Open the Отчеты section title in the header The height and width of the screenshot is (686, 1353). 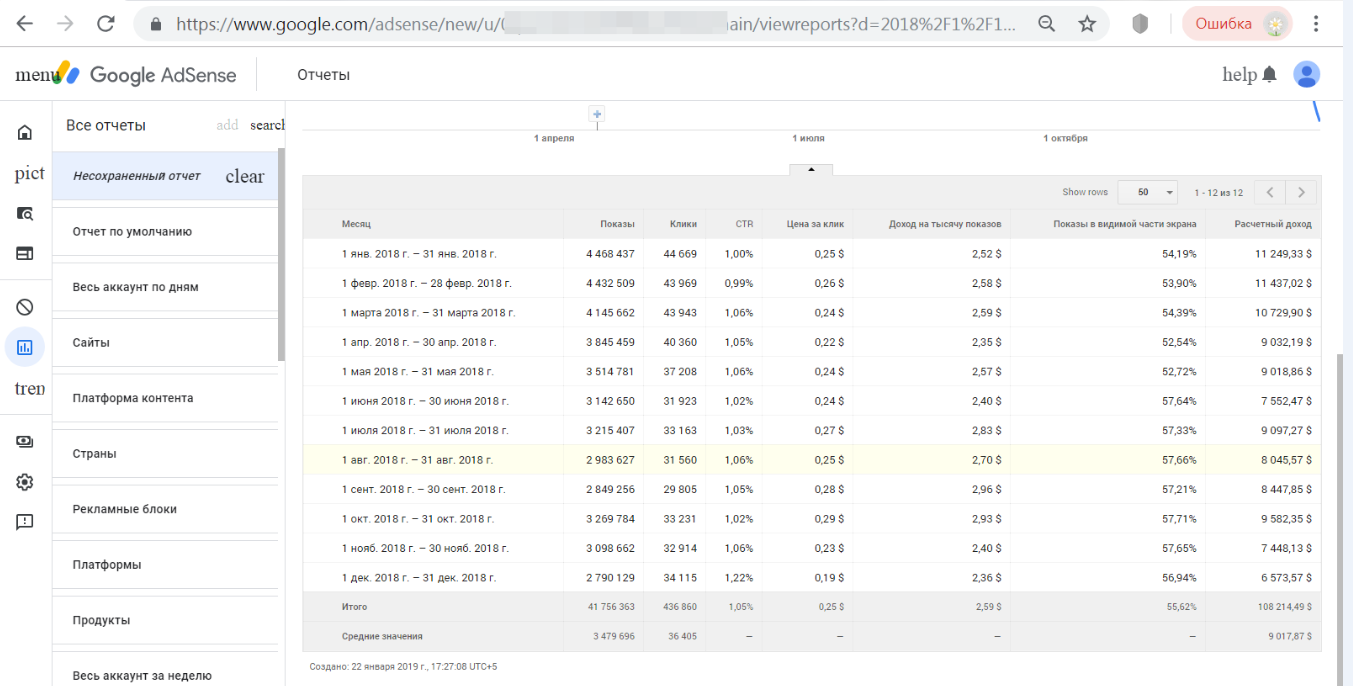[324, 75]
